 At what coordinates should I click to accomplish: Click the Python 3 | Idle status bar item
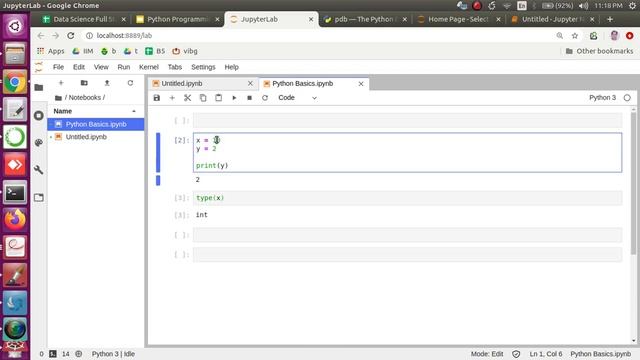click(x=113, y=354)
